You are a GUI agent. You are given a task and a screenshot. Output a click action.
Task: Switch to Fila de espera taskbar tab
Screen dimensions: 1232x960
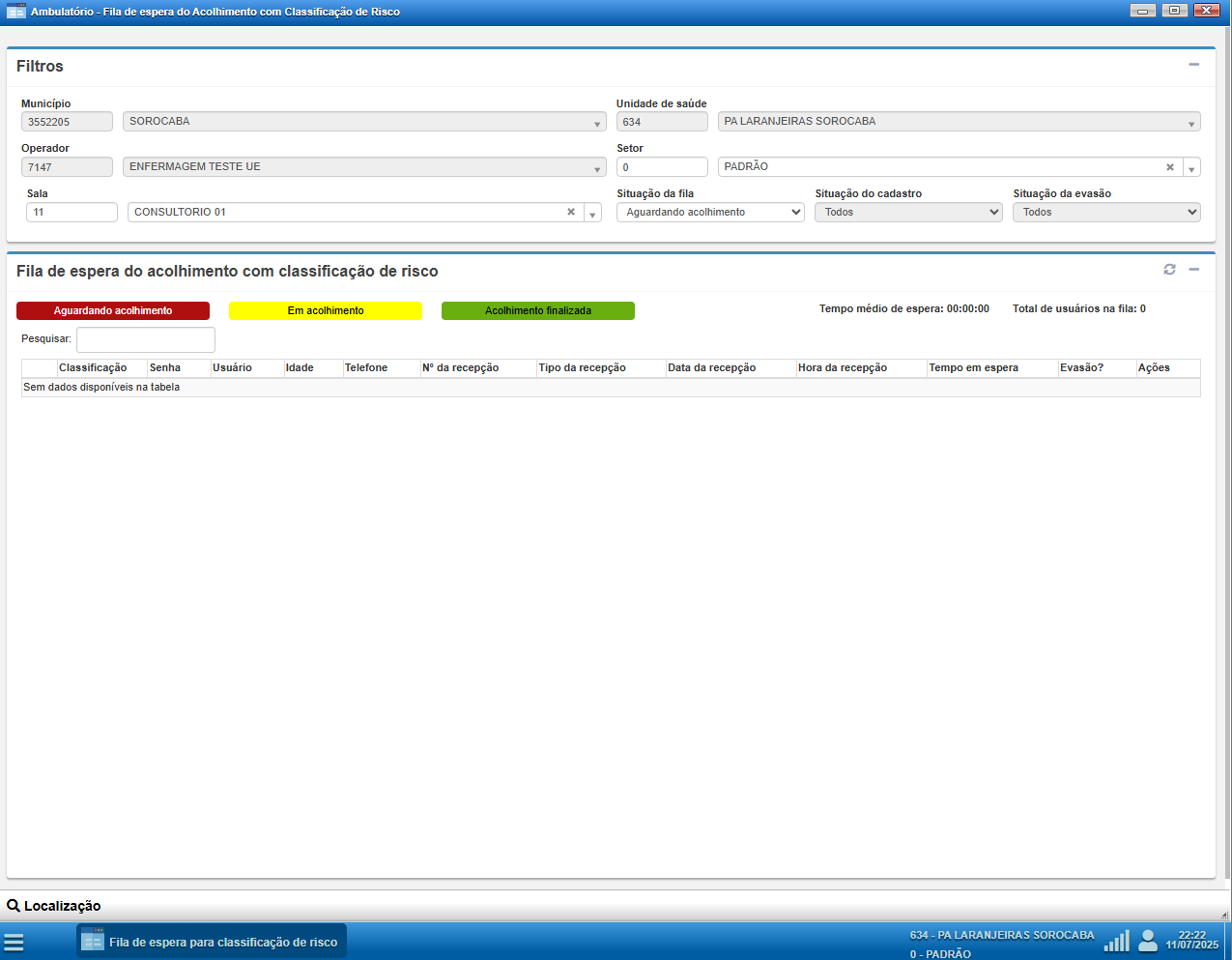(212, 942)
